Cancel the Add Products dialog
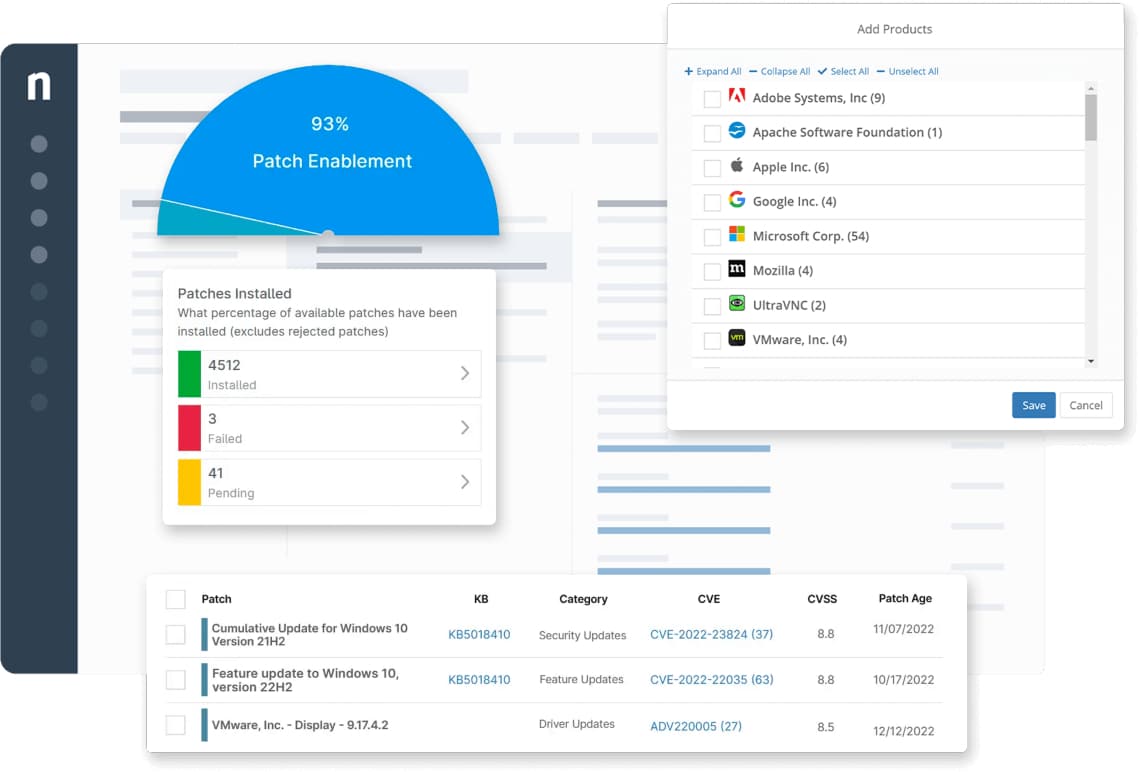The width and height of the screenshot is (1140, 772). tap(1085, 406)
